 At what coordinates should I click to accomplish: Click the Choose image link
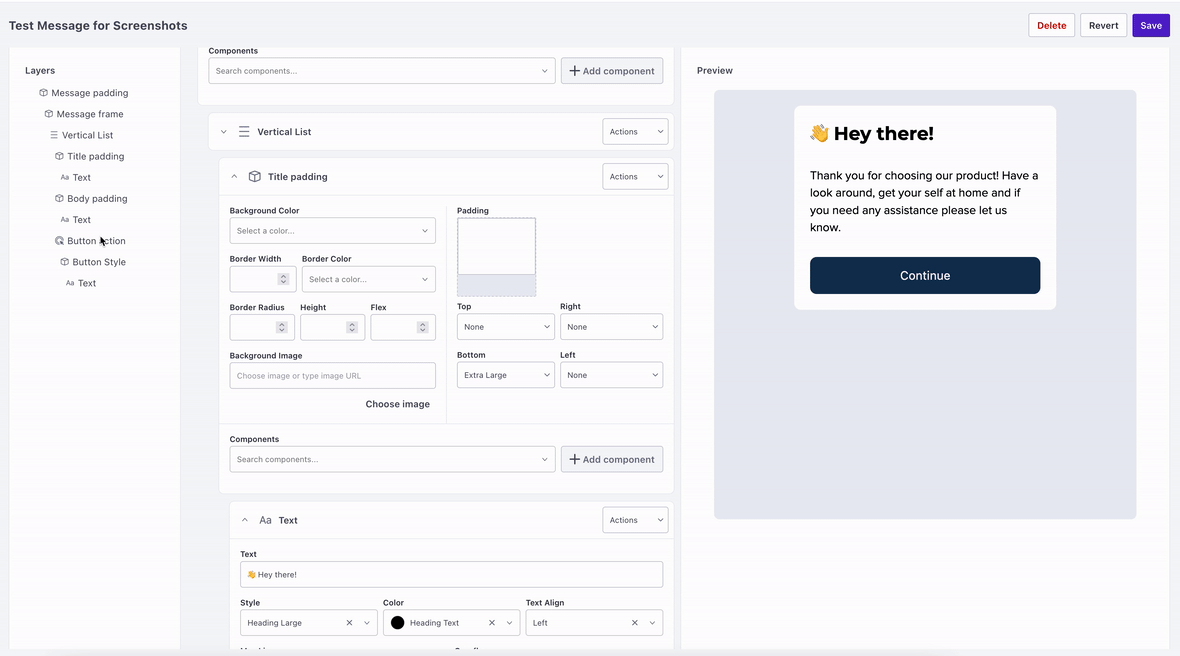pos(397,404)
